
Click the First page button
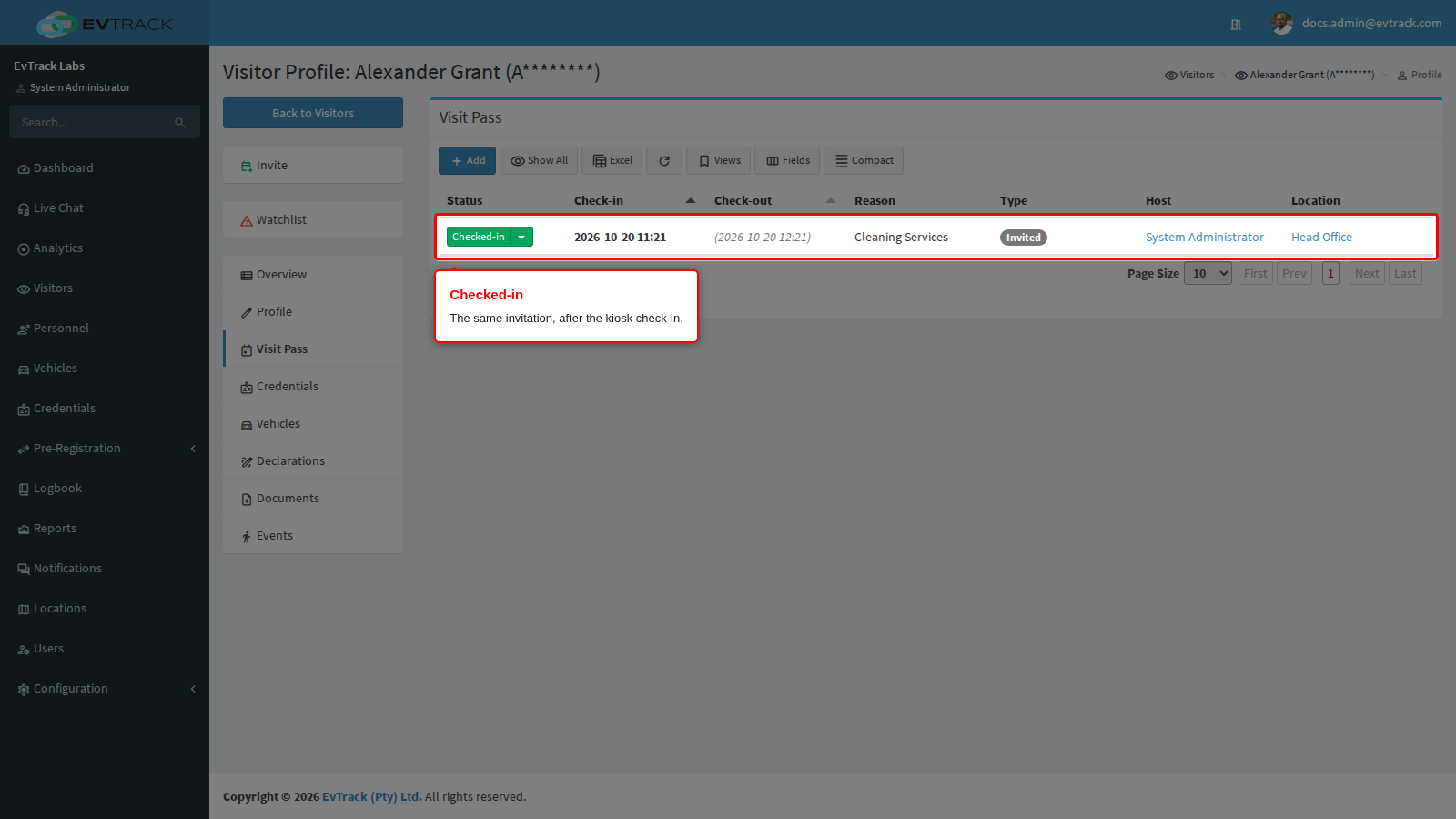tap(1256, 273)
